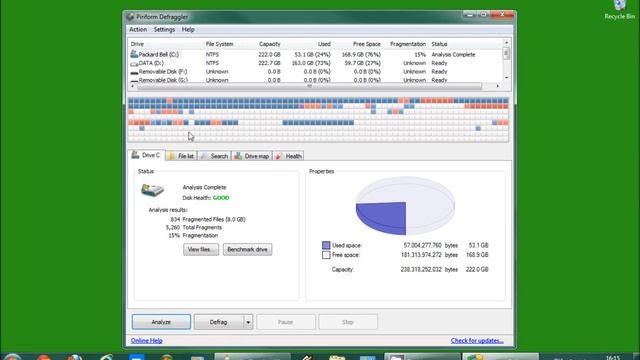Image resolution: width=640 pixels, height=360 pixels.
Task: Click the greyed Pause button
Action: click(x=286, y=322)
